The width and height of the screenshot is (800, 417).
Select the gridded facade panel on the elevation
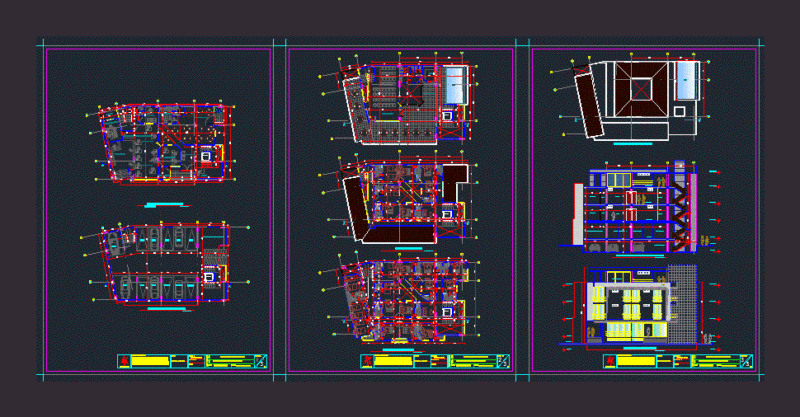682,304
